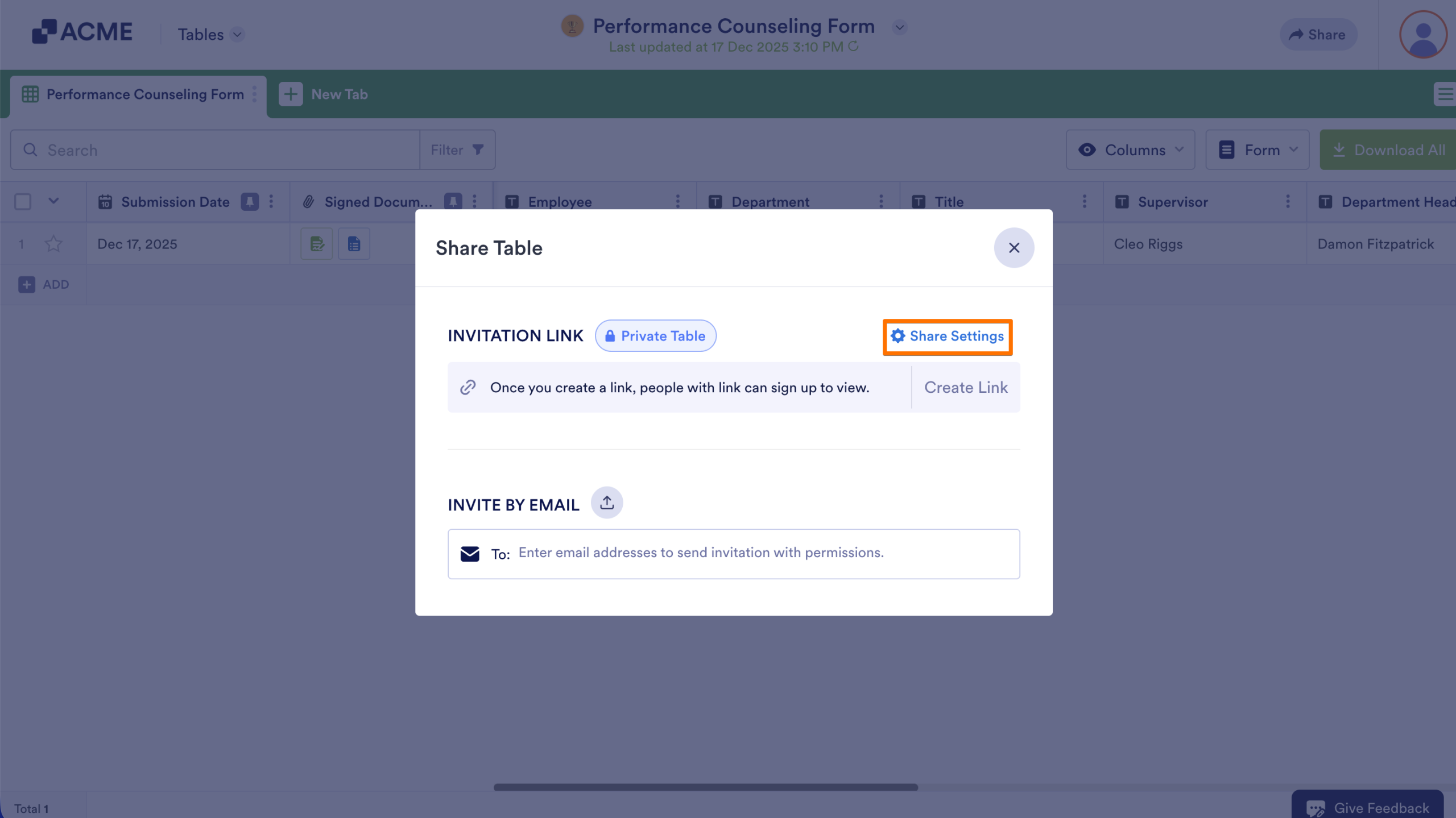Open the Share Settings gear
Screen dimensions: 1456x818
pos(946,336)
